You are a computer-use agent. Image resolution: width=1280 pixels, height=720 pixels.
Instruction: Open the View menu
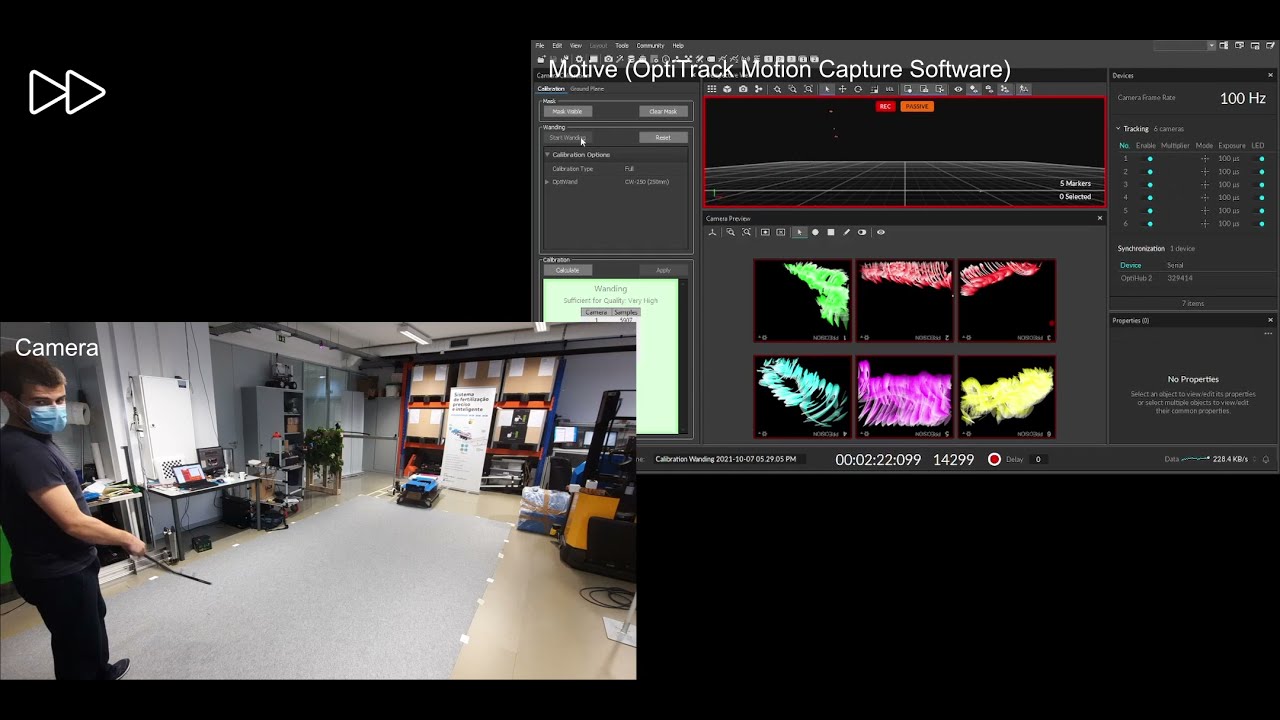coord(576,46)
